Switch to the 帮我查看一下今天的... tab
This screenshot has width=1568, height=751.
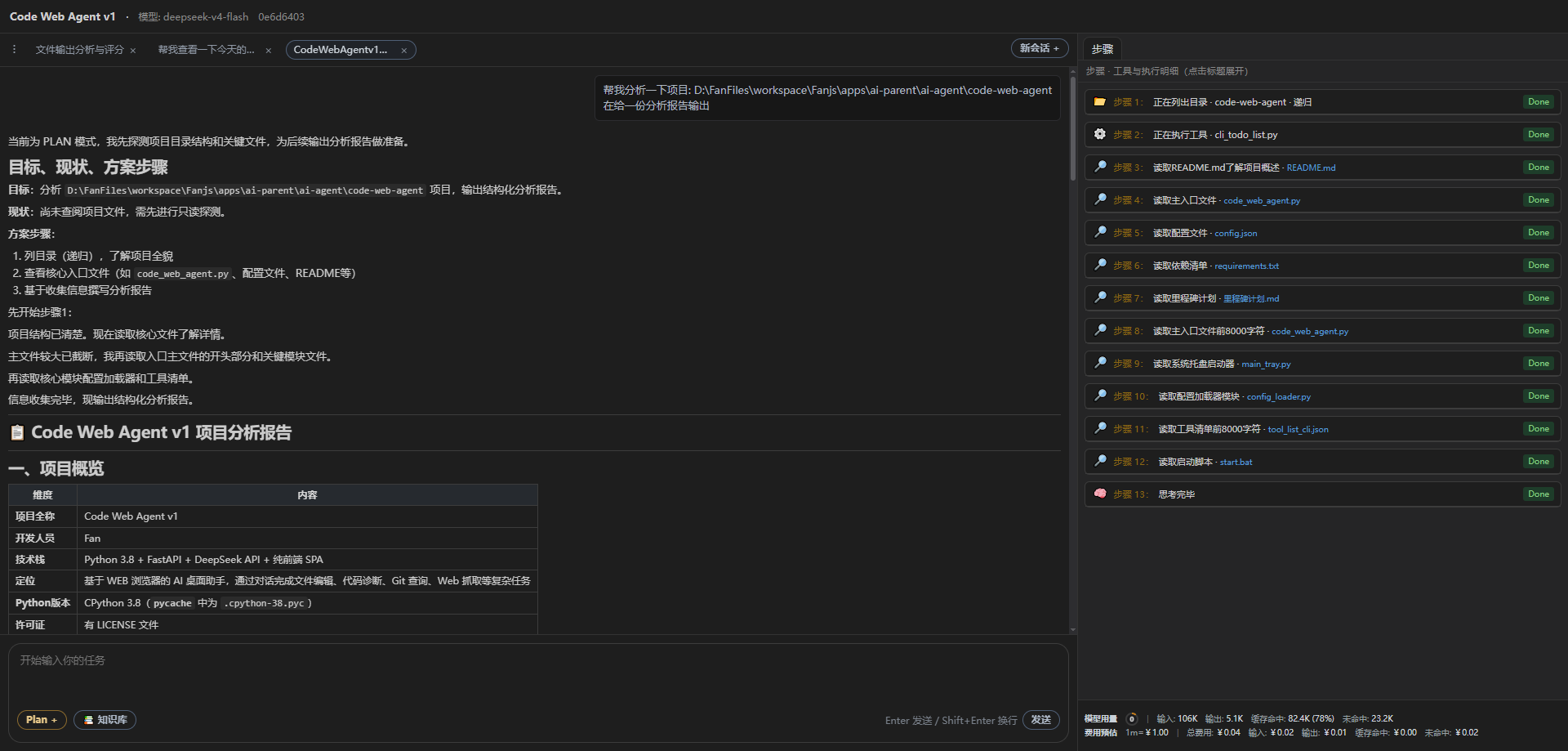206,50
